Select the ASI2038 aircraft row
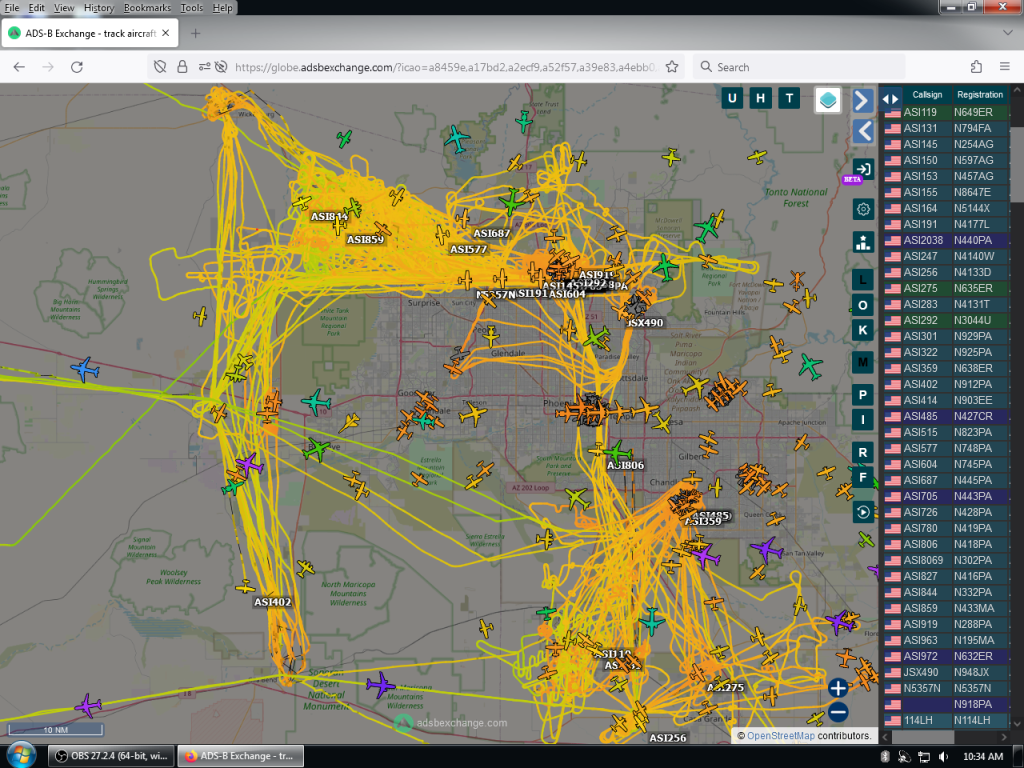Image resolution: width=1024 pixels, height=768 pixels. (x=946, y=240)
